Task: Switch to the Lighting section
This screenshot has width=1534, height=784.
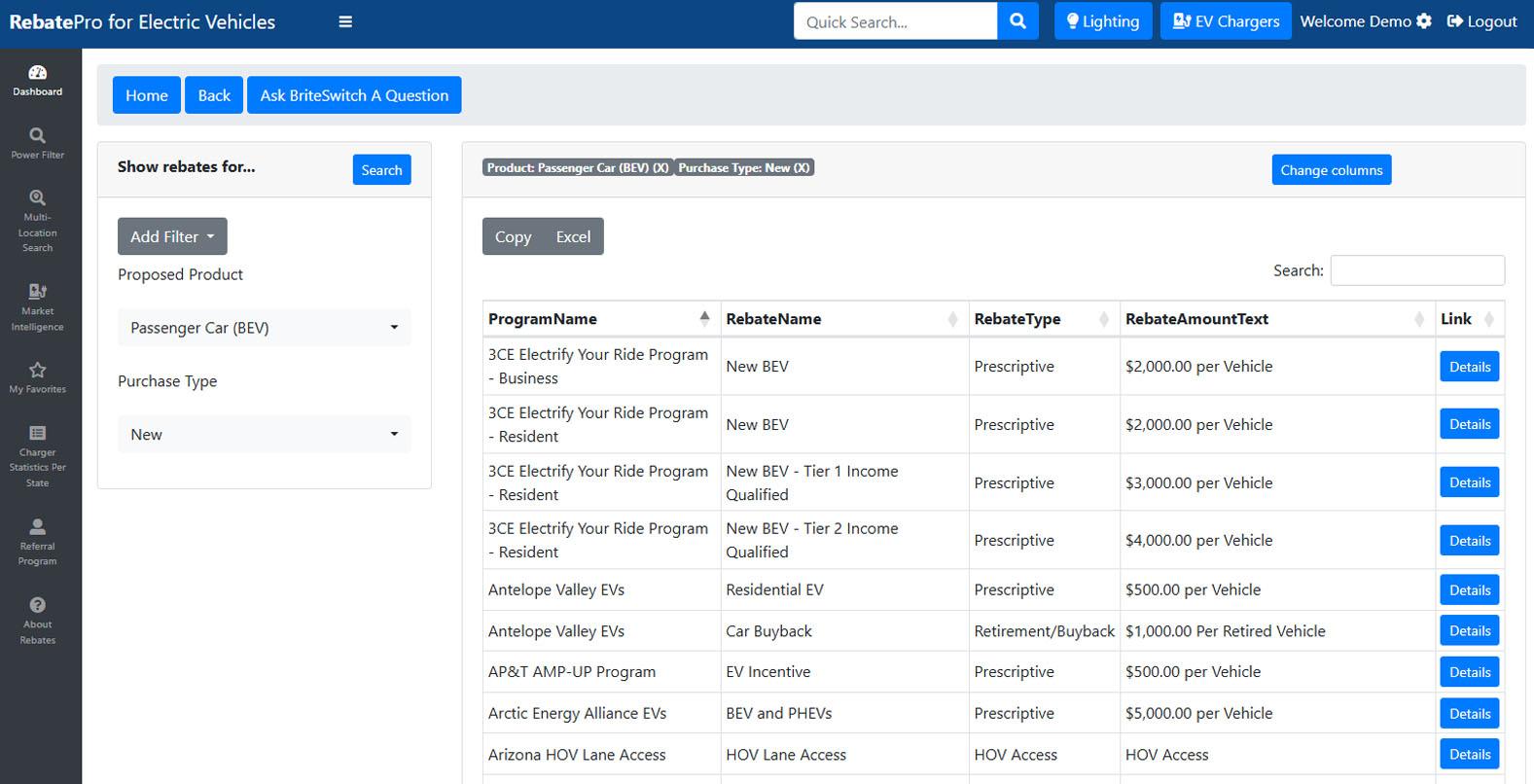Action: click(1102, 21)
